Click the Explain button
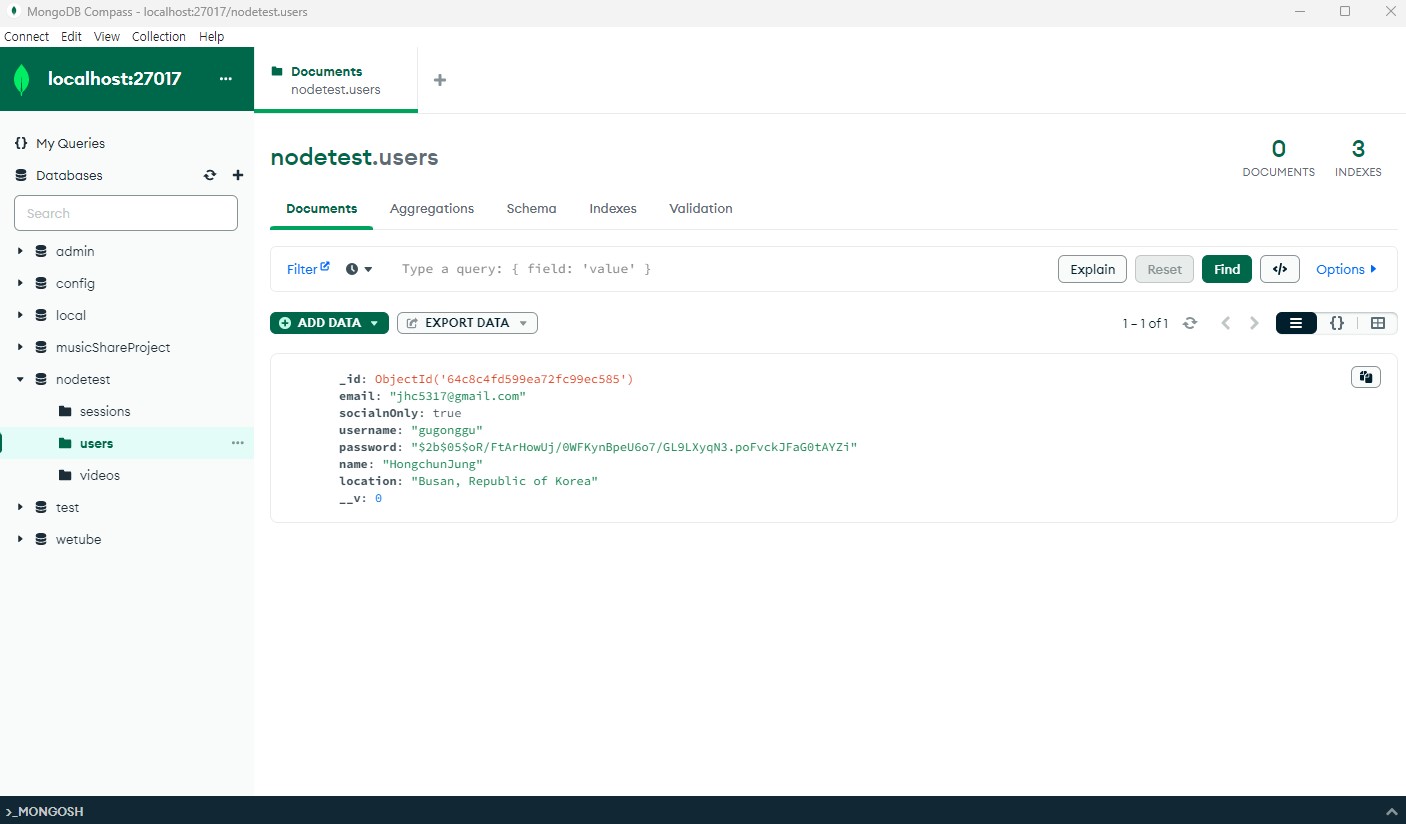Viewport: 1406px width, 824px height. pos(1093,269)
